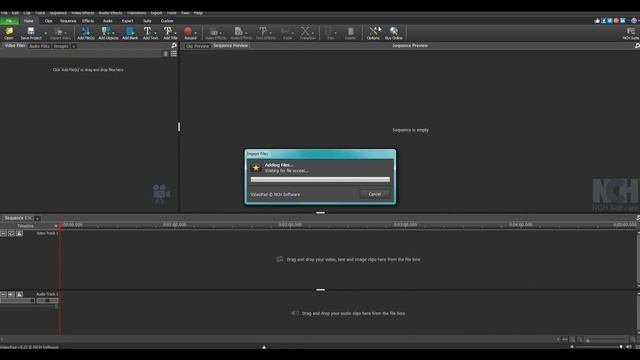Click the Home ribbon tab

point(29,21)
